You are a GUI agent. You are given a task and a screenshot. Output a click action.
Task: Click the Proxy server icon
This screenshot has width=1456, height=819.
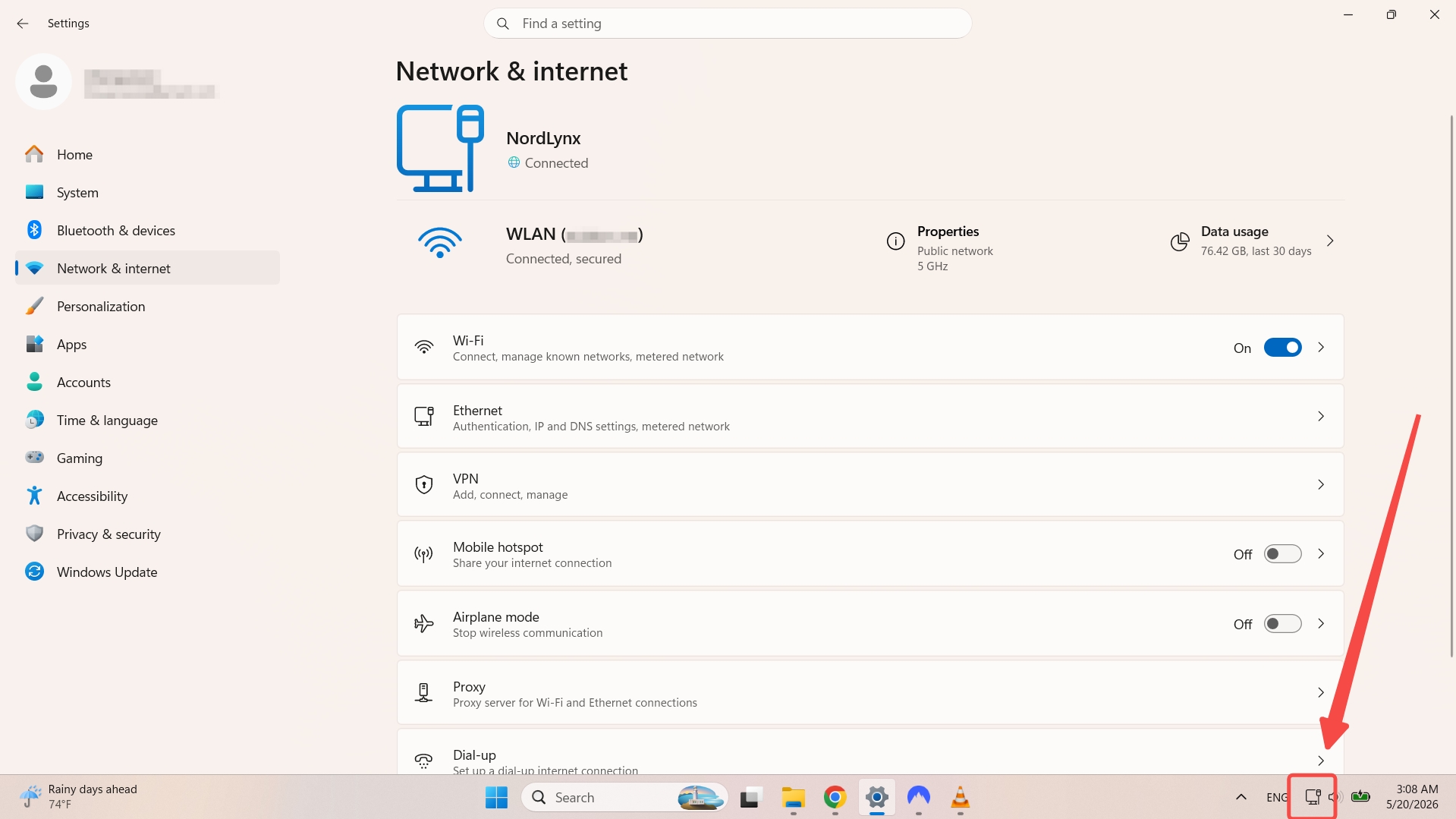click(424, 692)
